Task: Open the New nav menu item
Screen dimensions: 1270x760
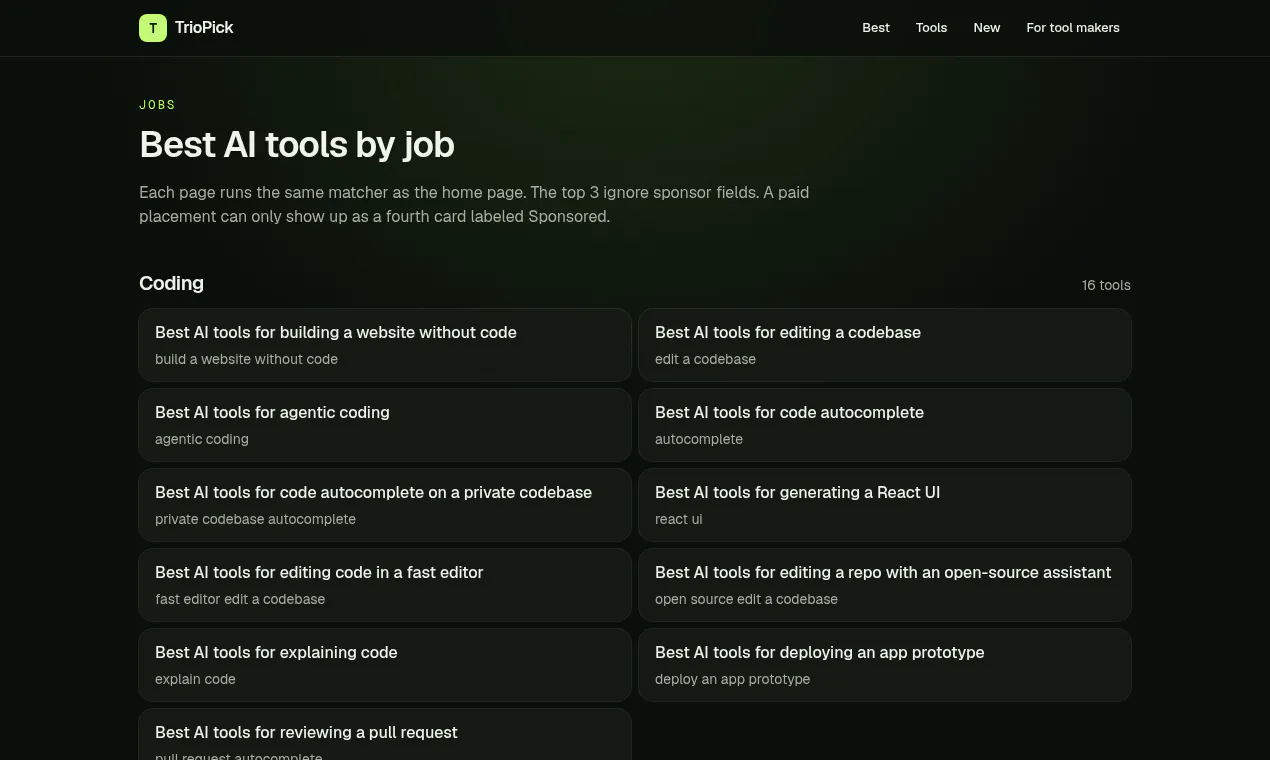Action: tap(987, 28)
